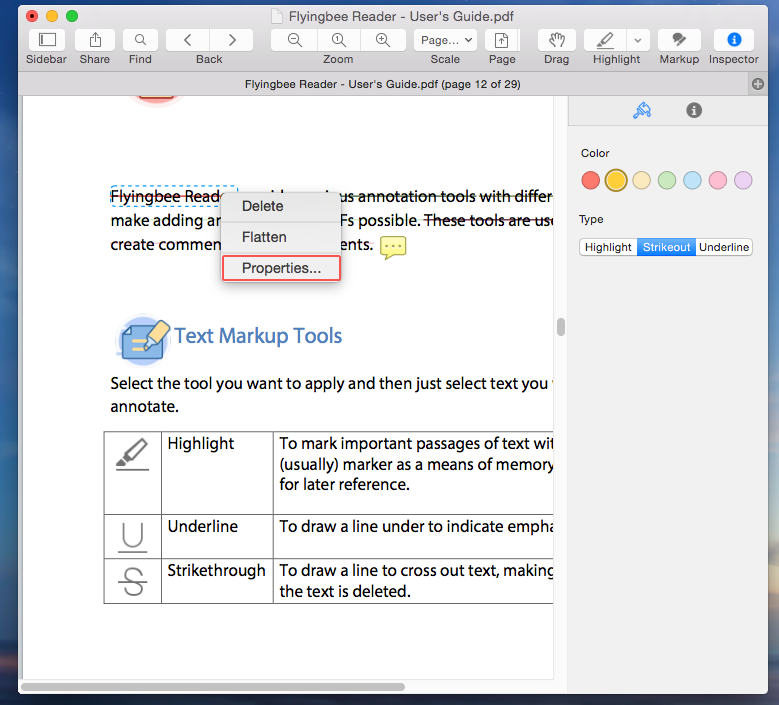Pick the pink color swatch
This screenshot has height=705, width=779.
[x=717, y=180]
